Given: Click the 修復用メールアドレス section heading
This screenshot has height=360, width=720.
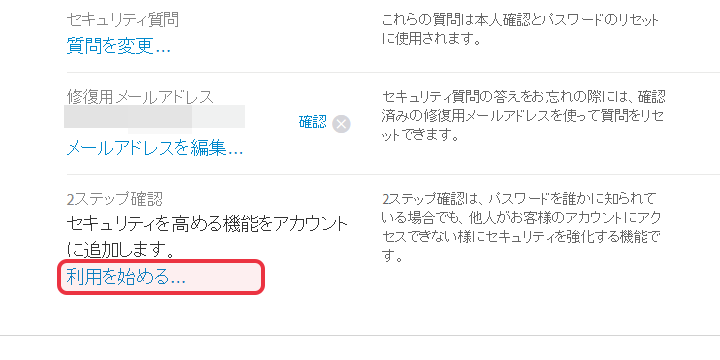Looking at the screenshot, I should [x=140, y=97].
